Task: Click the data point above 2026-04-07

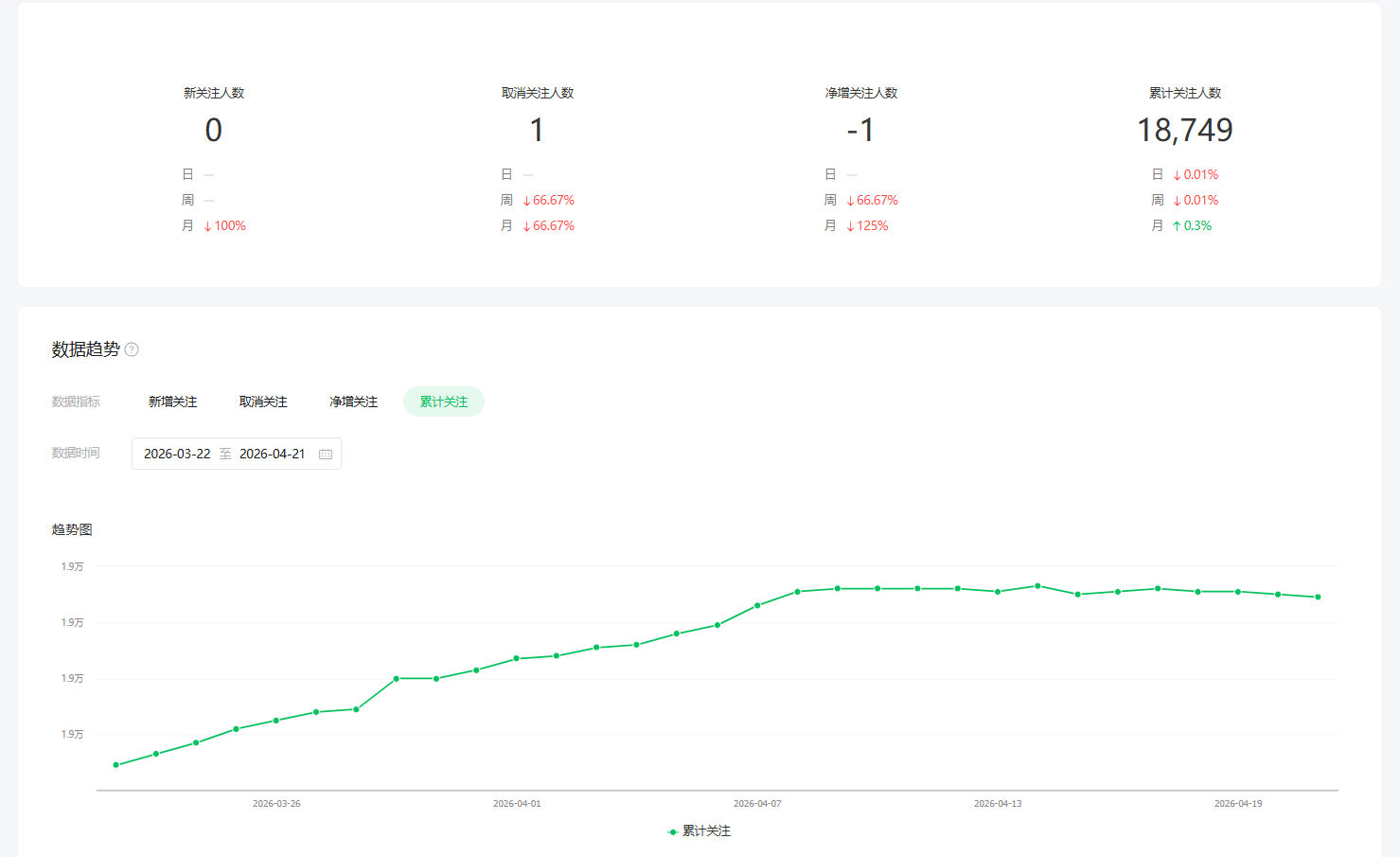Action: click(x=757, y=605)
